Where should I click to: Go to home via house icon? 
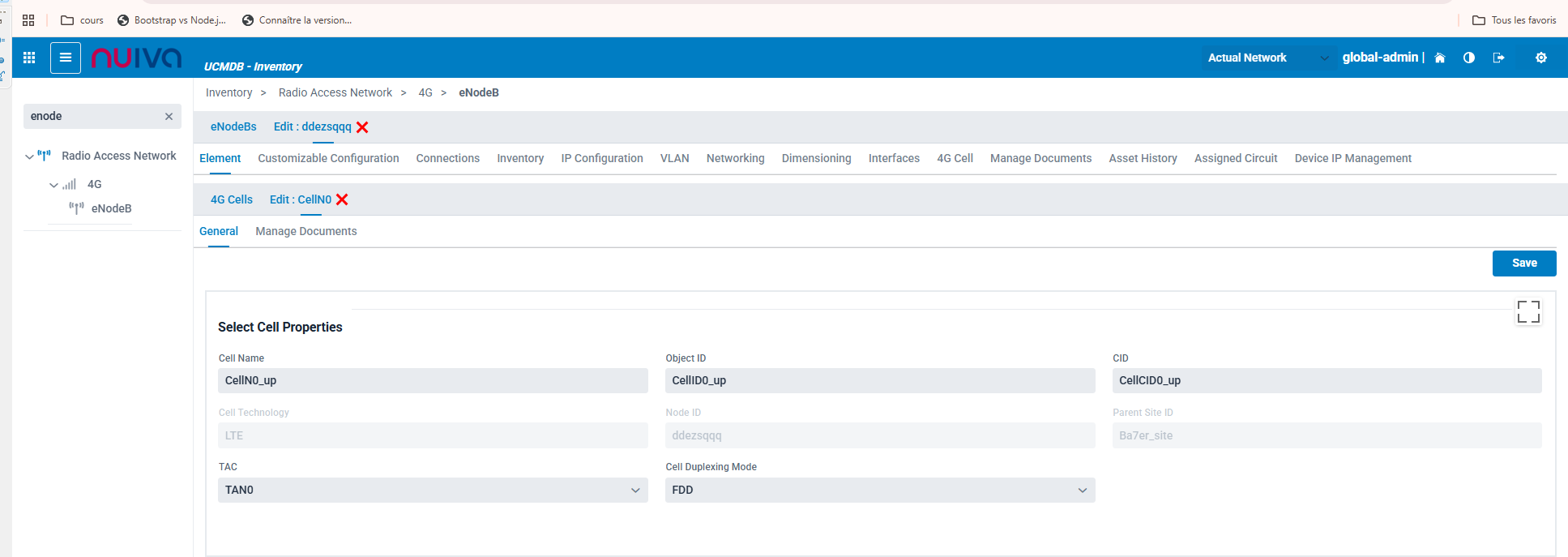pos(1440,58)
